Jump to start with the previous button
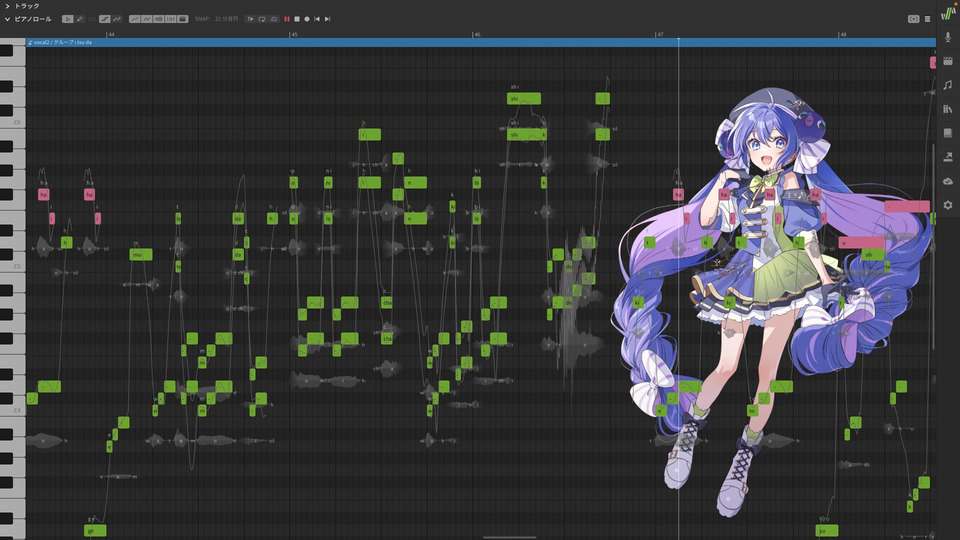The width and height of the screenshot is (960, 540). [317, 19]
